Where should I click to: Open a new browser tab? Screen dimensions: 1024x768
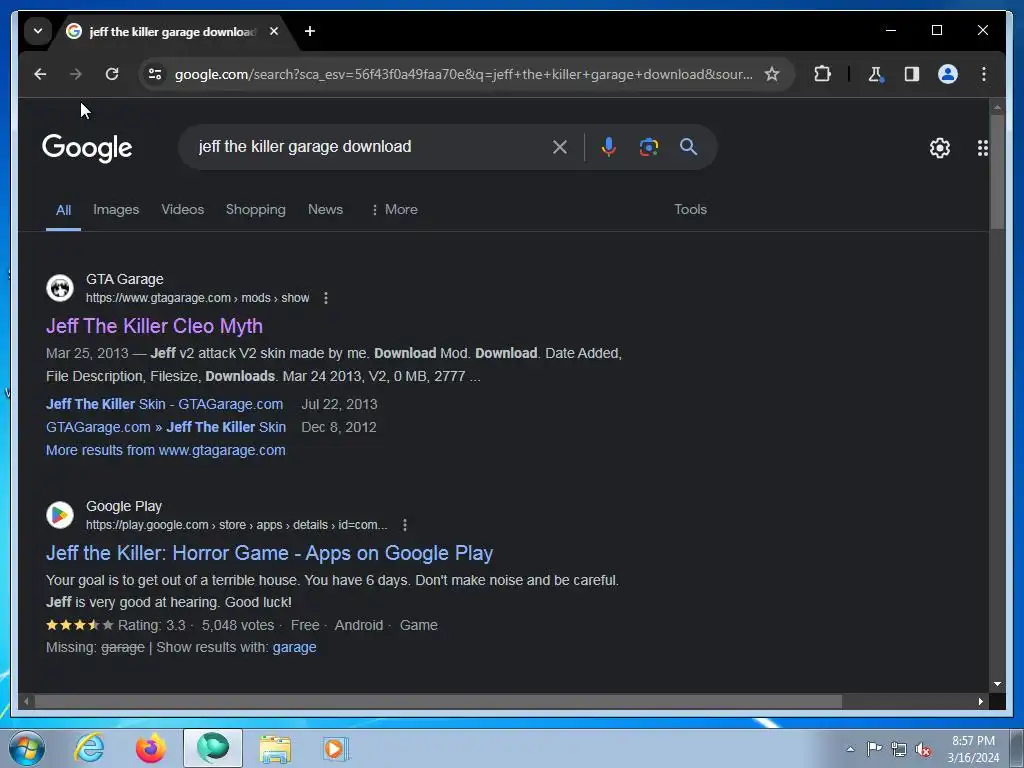point(310,31)
